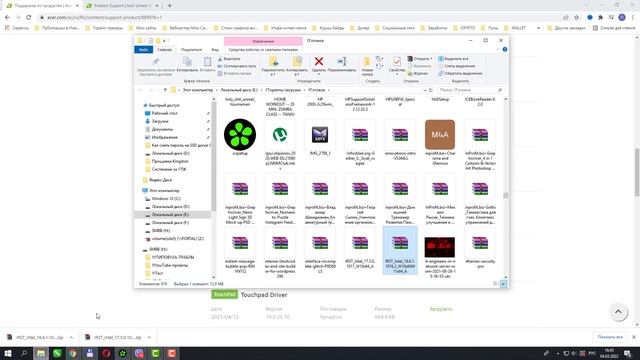Select Desktop (Рабочий стол) in navigation pane

[164, 113]
